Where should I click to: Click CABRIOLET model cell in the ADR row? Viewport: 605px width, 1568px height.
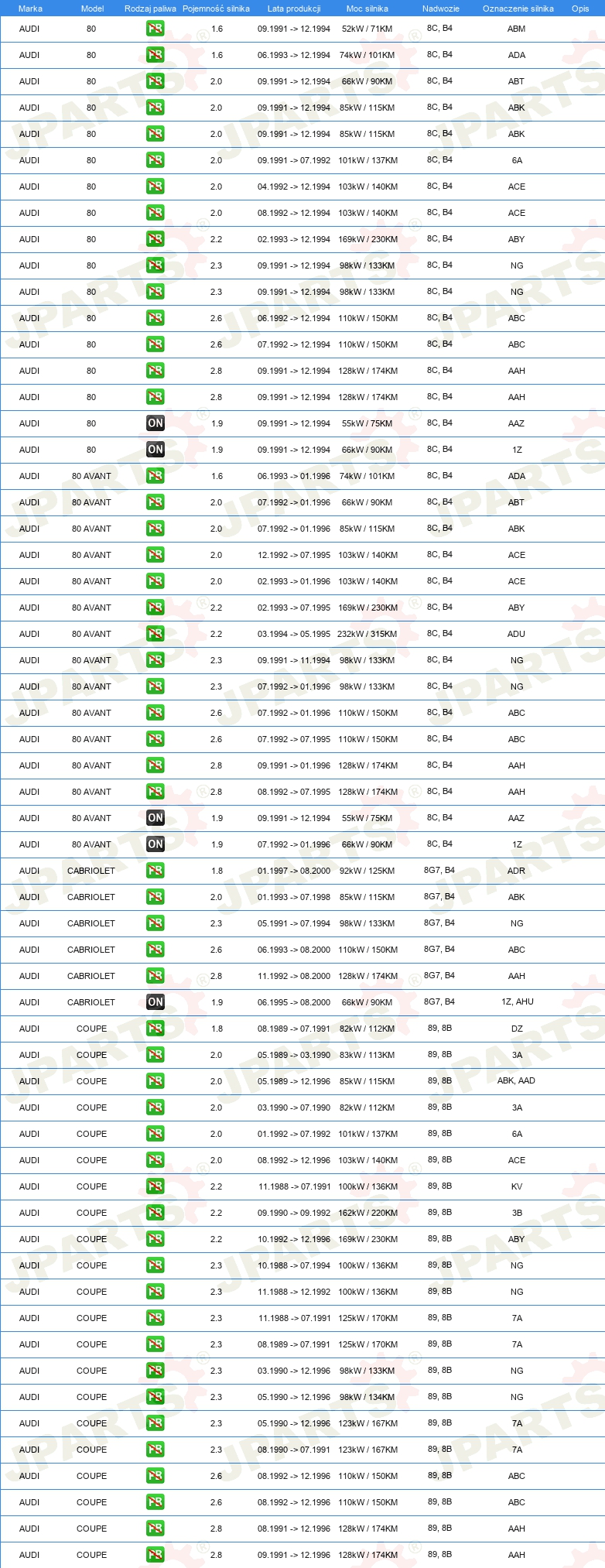pos(91,871)
